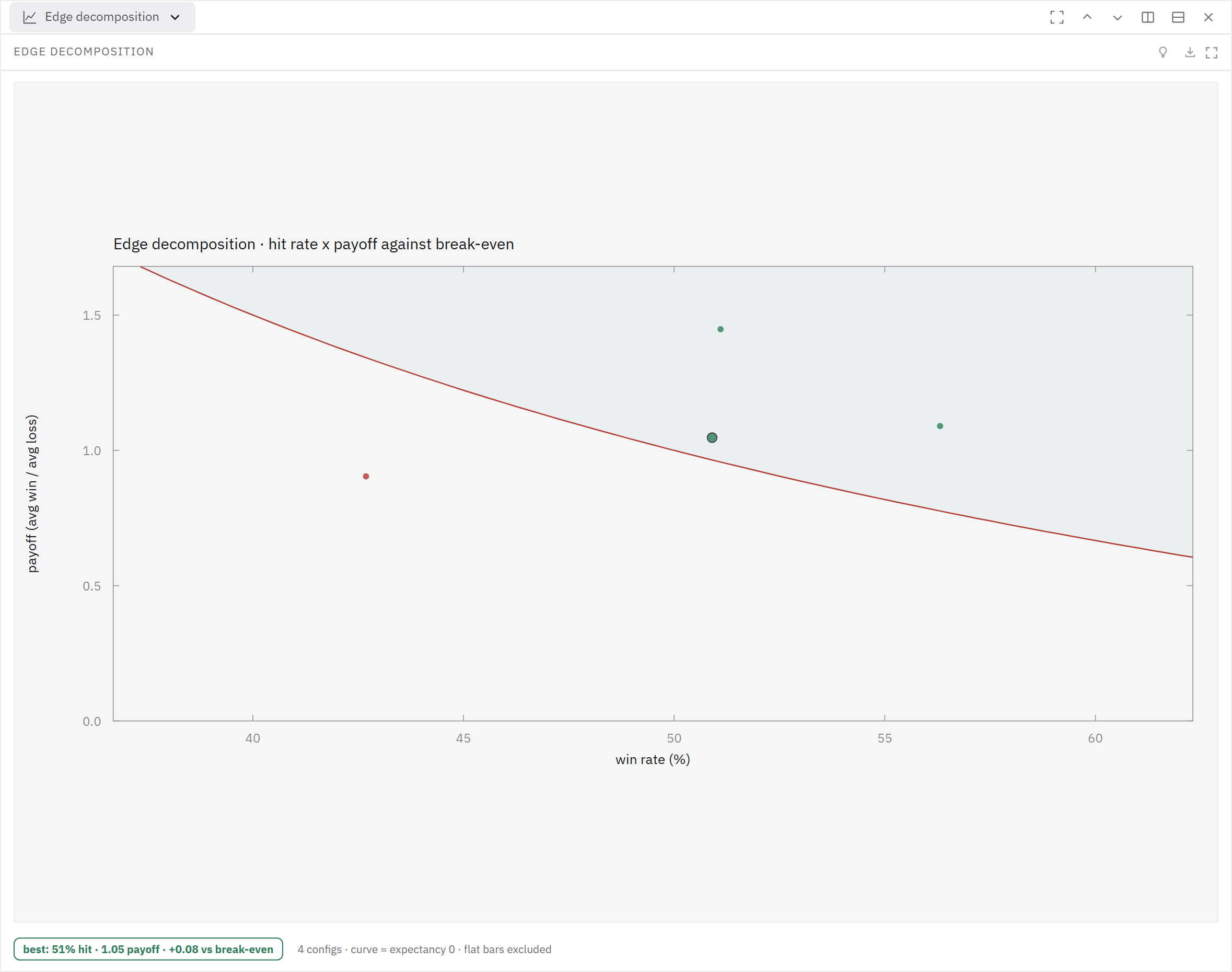
Task: Open the Edge decomposition view dropdown
Action: [102, 17]
